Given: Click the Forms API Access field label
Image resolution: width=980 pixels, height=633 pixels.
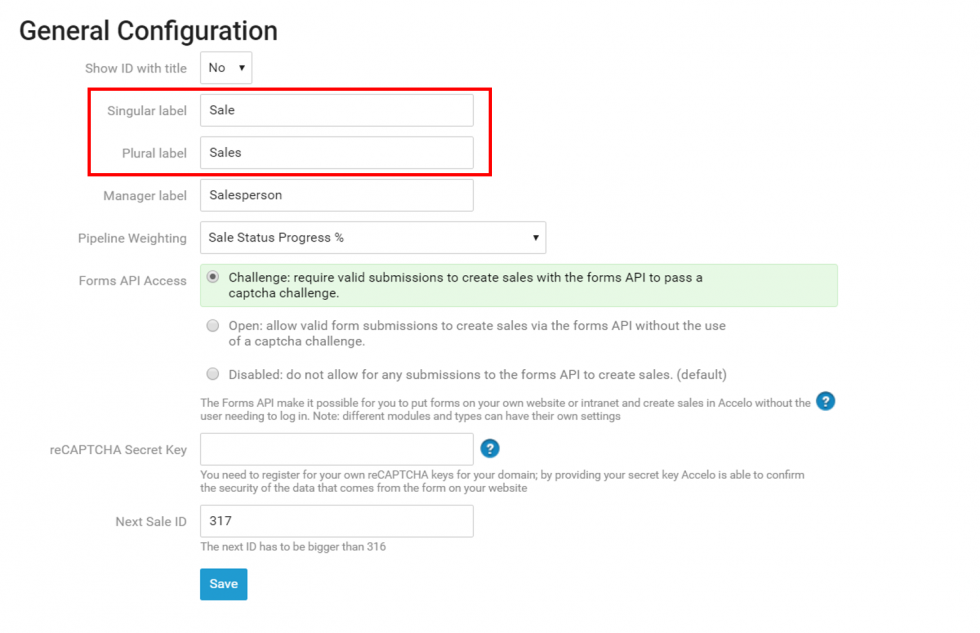Looking at the screenshot, I should [x=132, y=281].
